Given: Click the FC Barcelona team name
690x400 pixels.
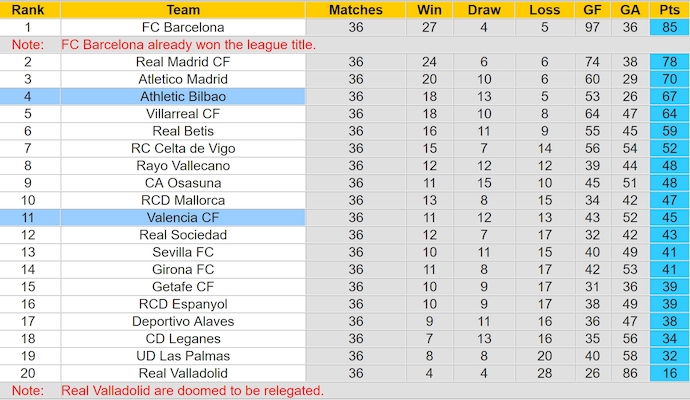Looking at the screenshot, I should tap(183, 27).
